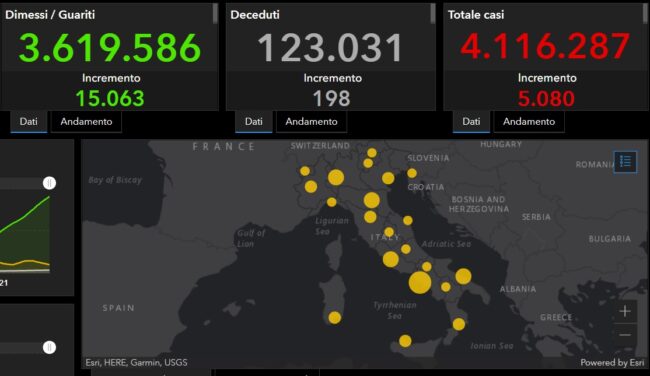Image resolution: width=650 pixels, height=376 pixels.
Task: Click the 15.063 increment value
Action: tap(110, 99)
